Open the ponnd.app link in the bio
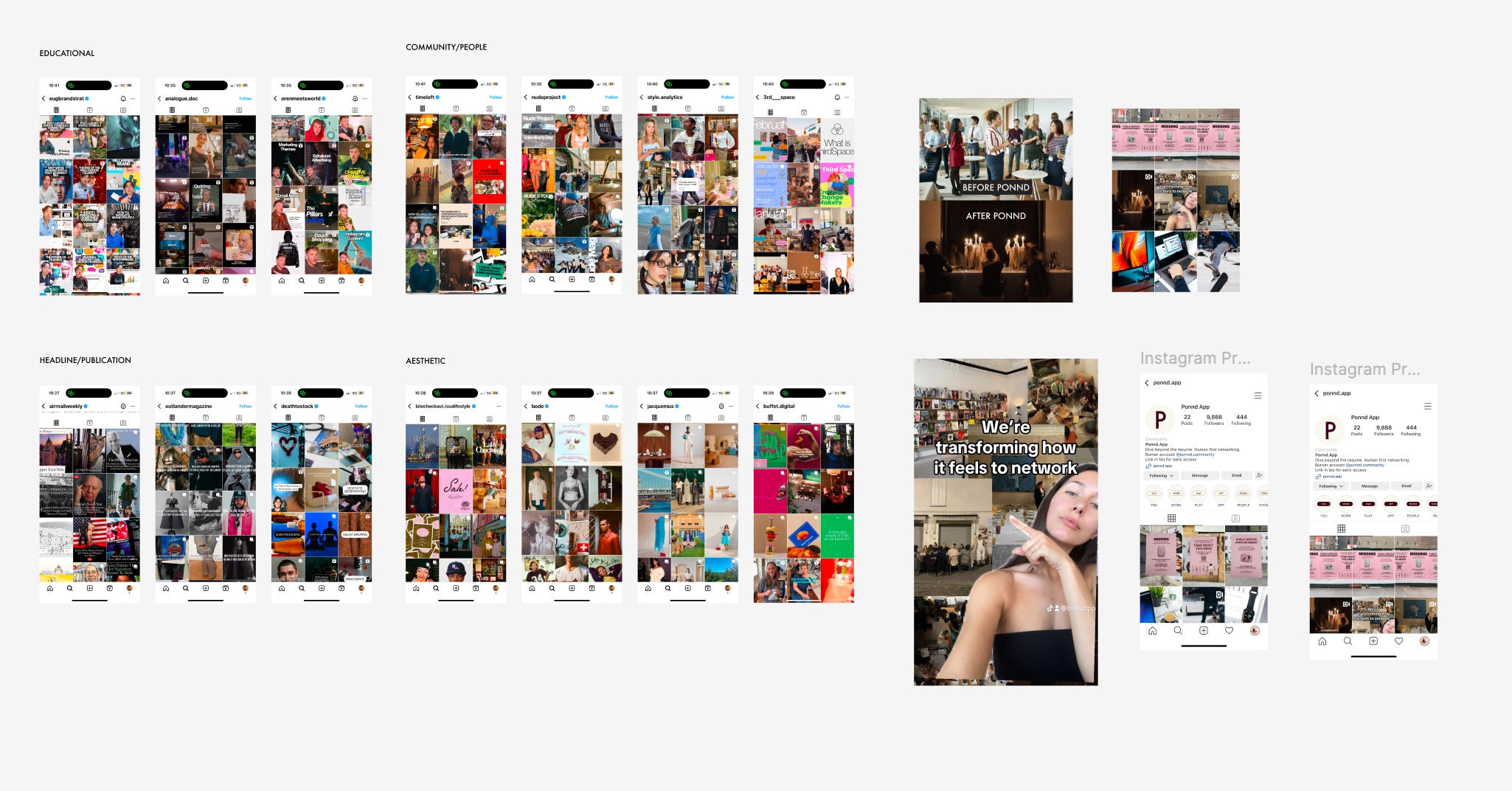 pos(1162,466)
